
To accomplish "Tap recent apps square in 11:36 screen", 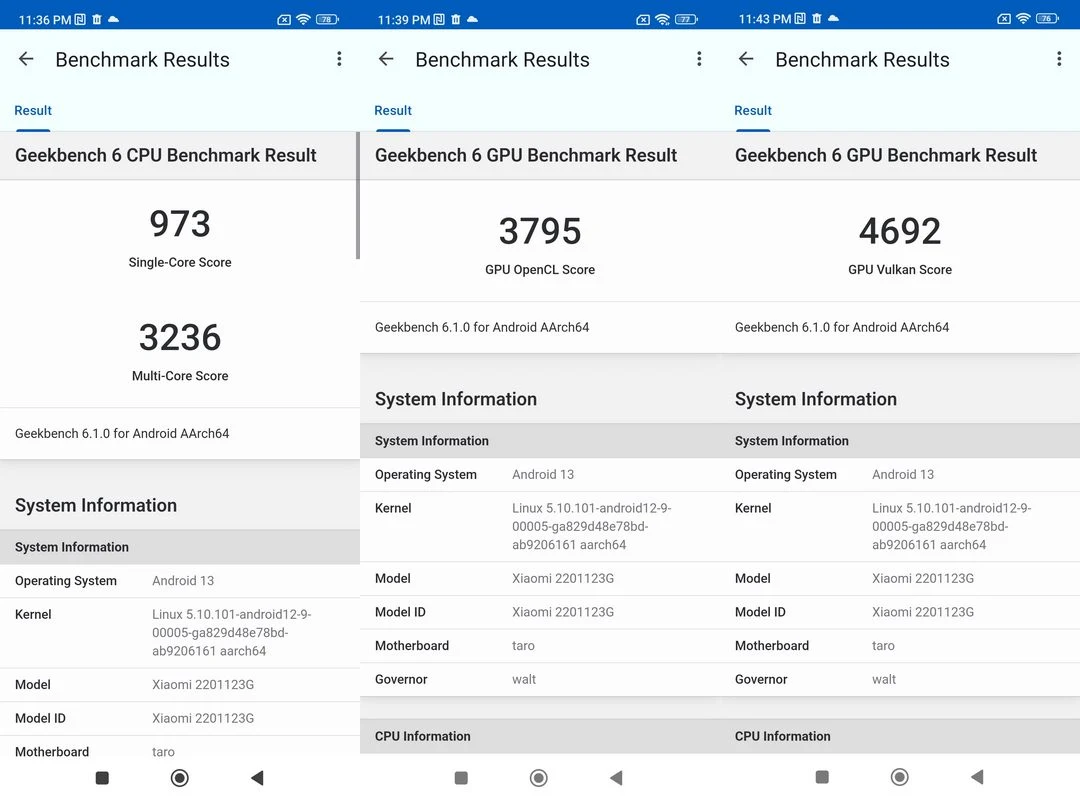I will pyautogui.click(x=102, y=778).
